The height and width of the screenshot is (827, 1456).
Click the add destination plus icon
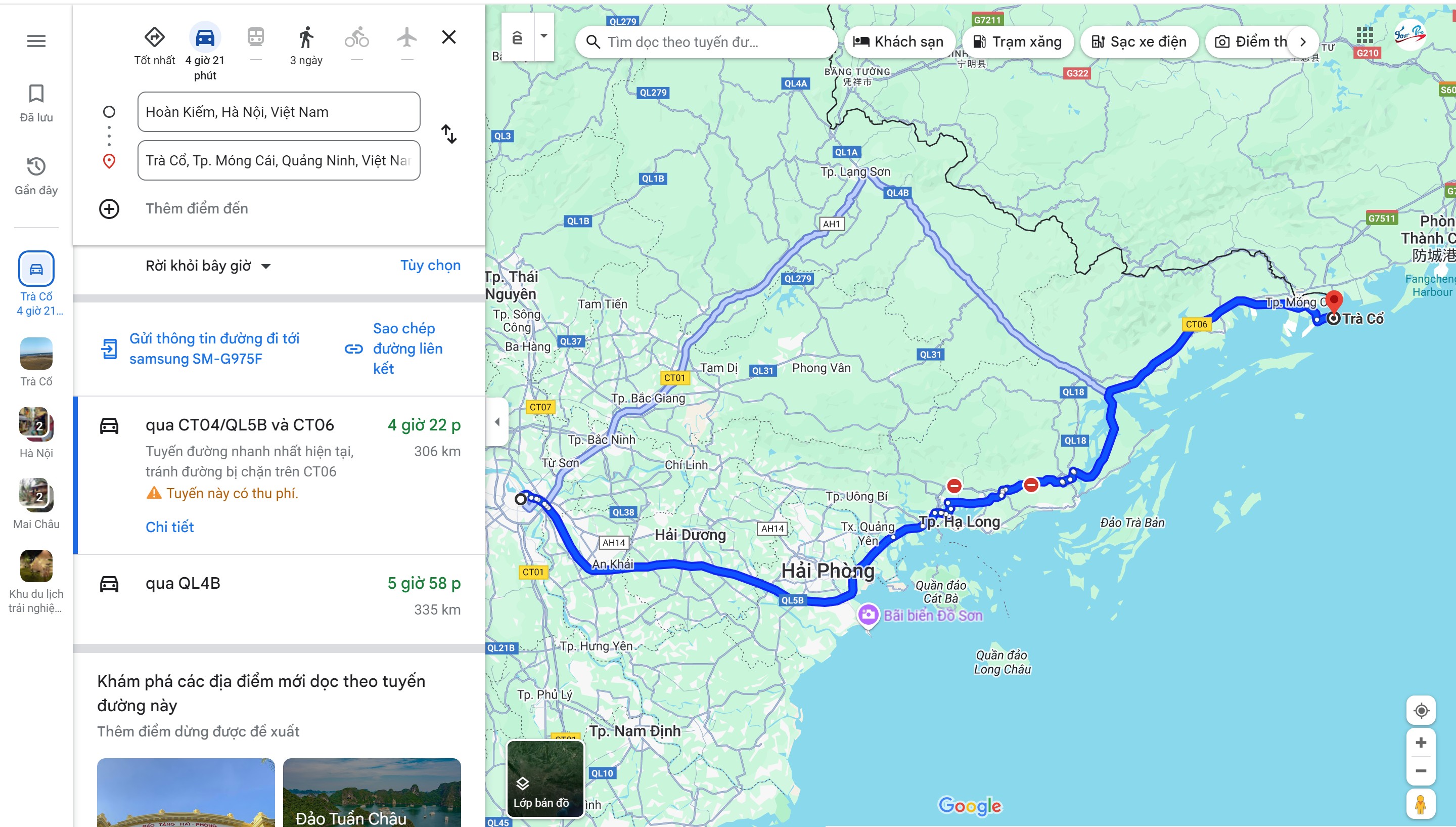(x=109, y=209)
